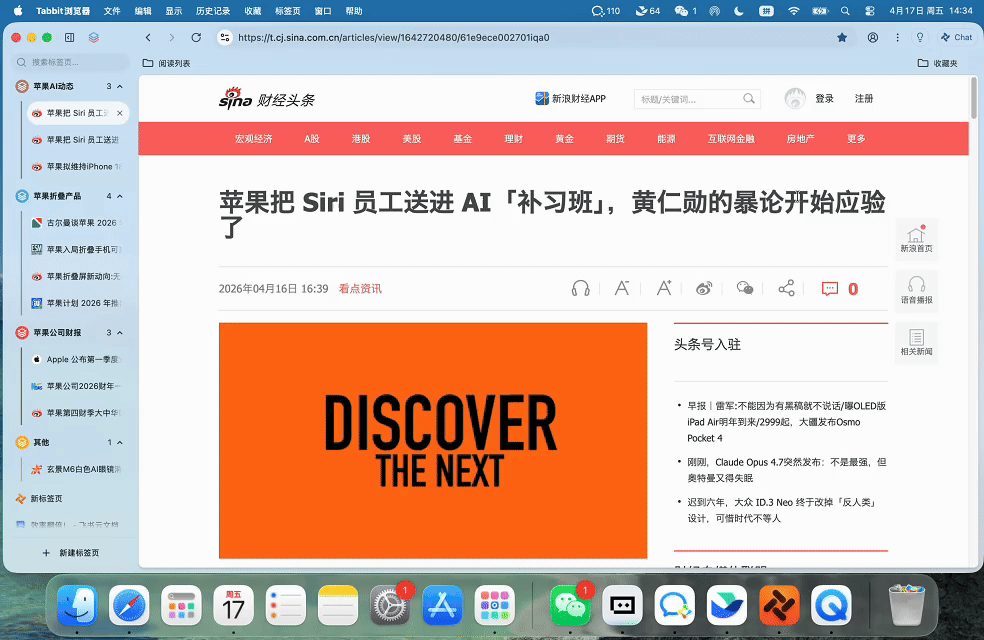Focus the 标题/关键词 search input
The height and width of the screenshot is (640, 984).
[x=687, y=99]
